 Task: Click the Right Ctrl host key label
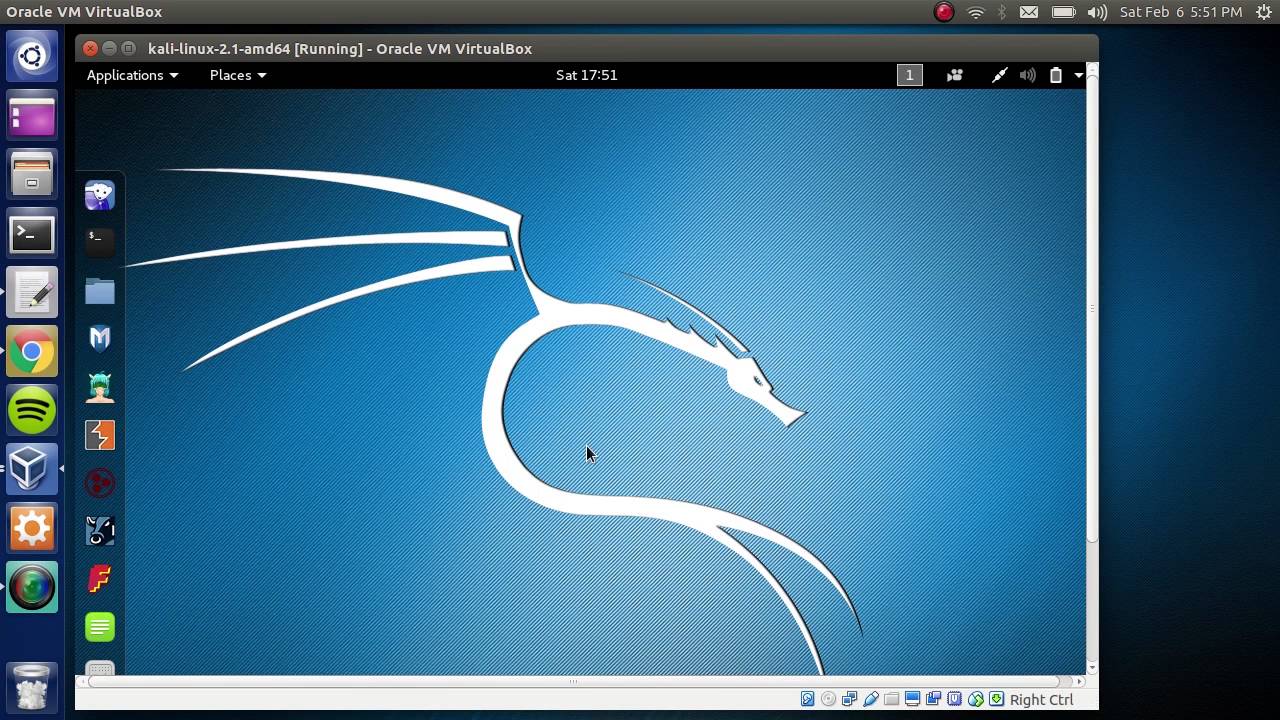coord(1041,700)
